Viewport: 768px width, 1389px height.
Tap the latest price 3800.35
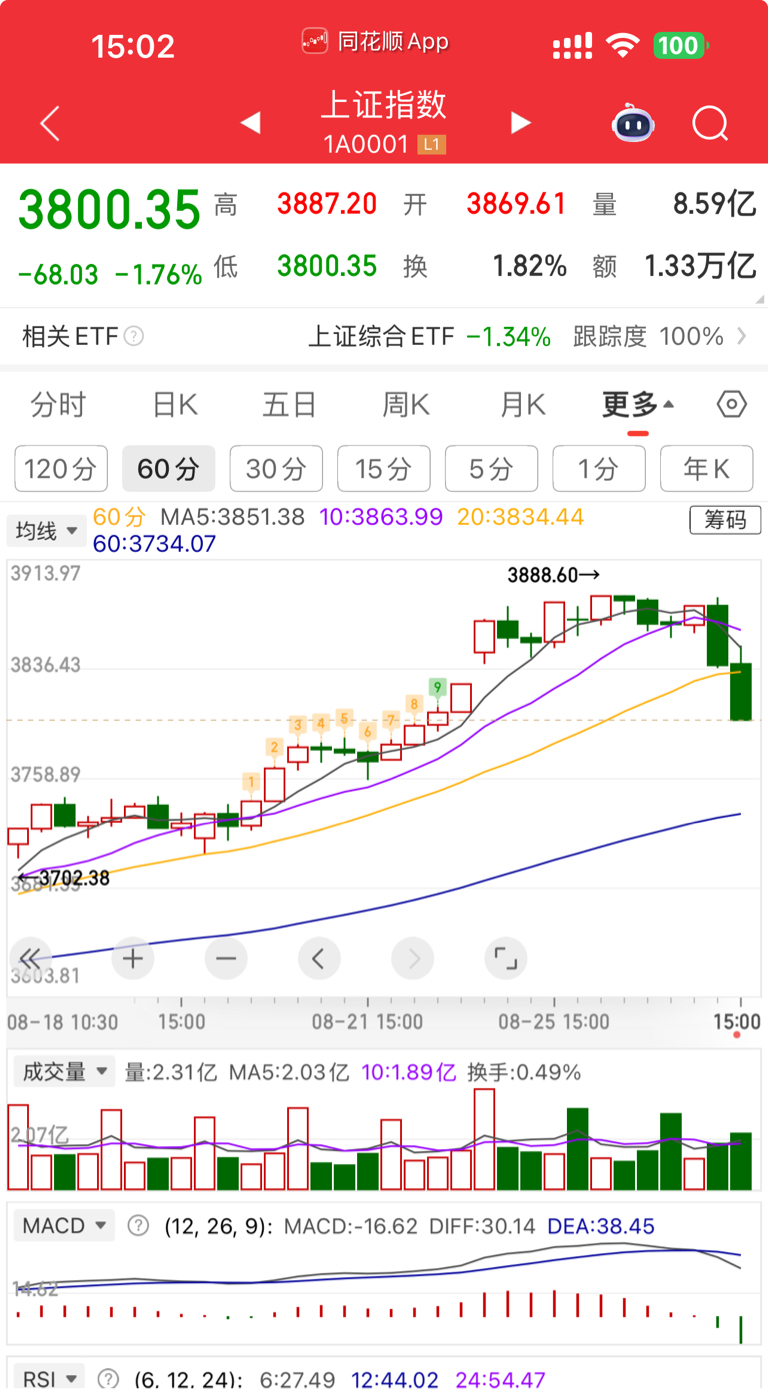[x=110, y=211]
